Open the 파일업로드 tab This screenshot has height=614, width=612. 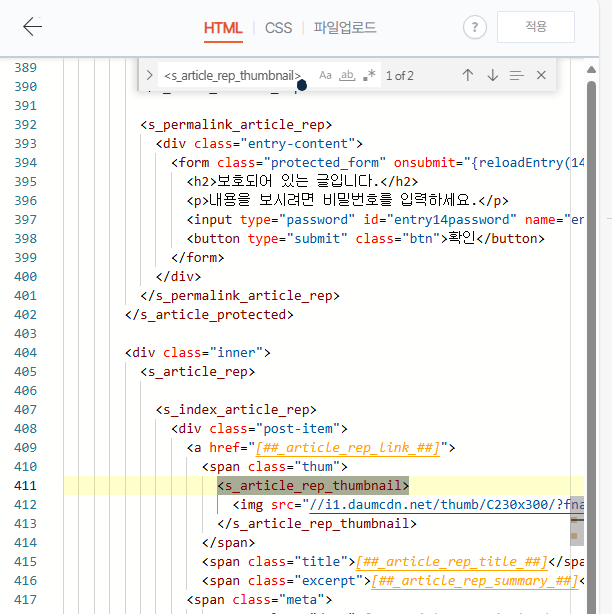click(x=345, y=28)
